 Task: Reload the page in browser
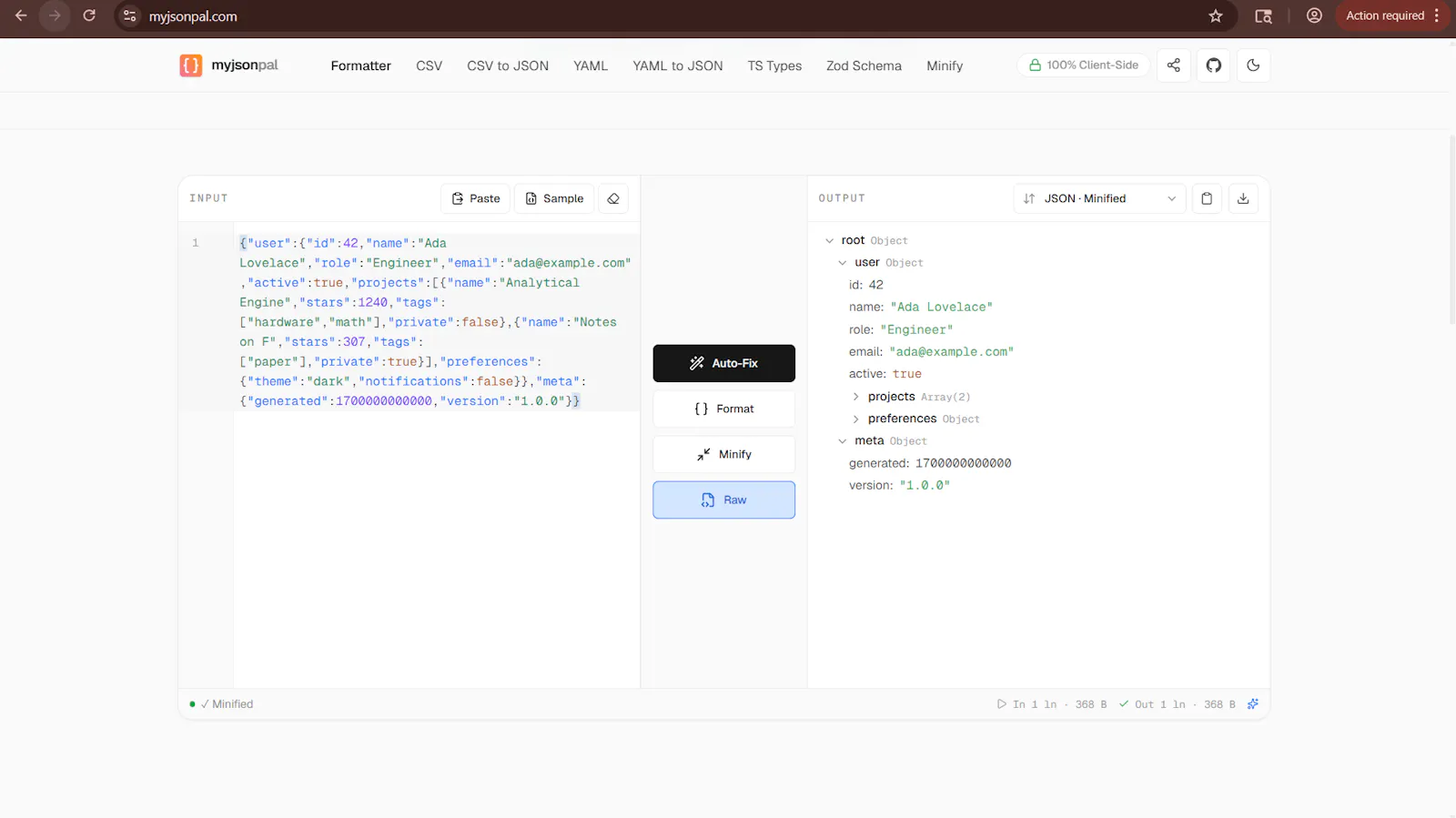tap(89, 15)
